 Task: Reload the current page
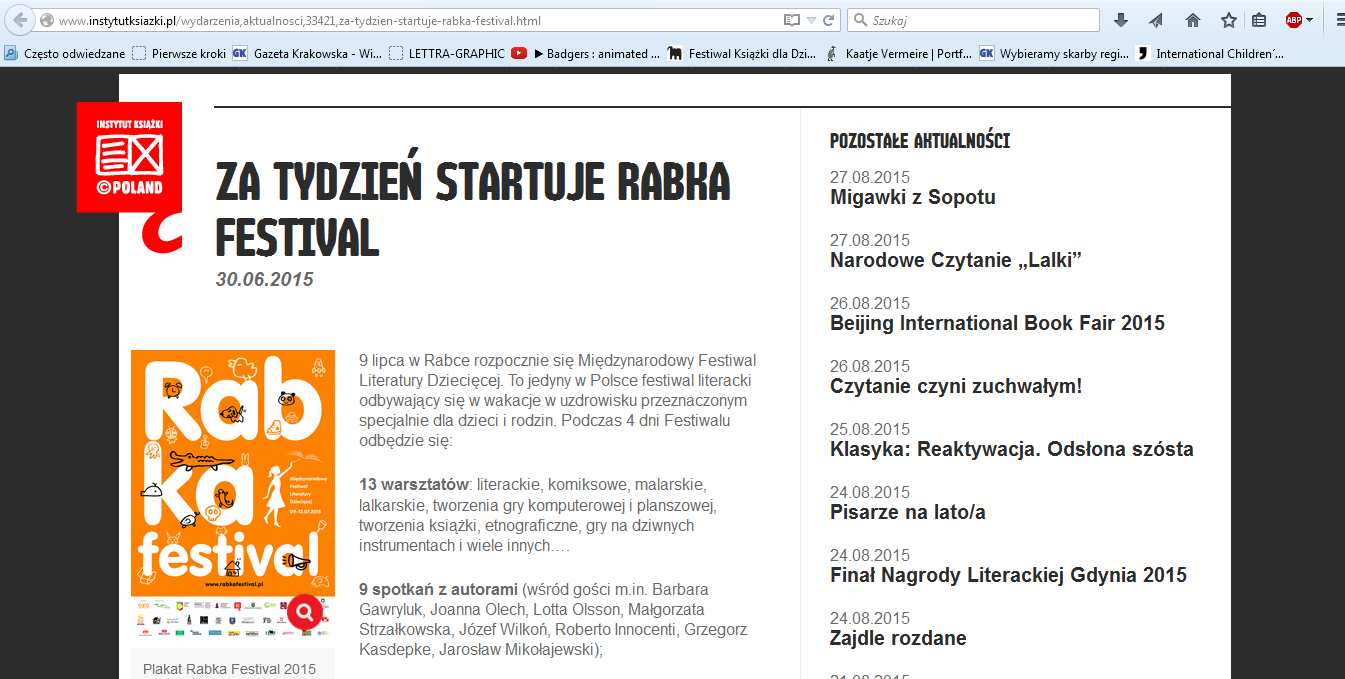click(829, 20)
